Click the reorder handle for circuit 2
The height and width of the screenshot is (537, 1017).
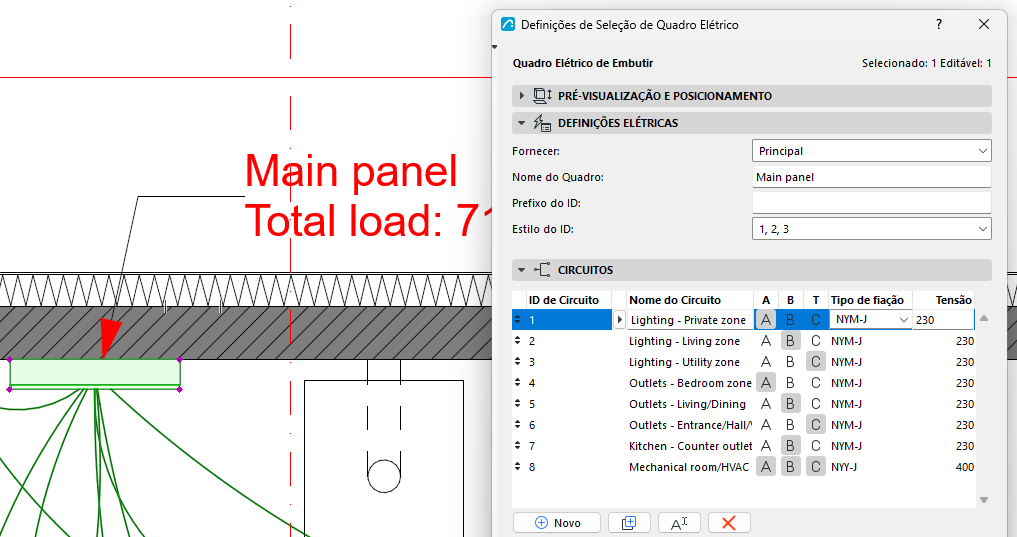[x=518, y=340]
